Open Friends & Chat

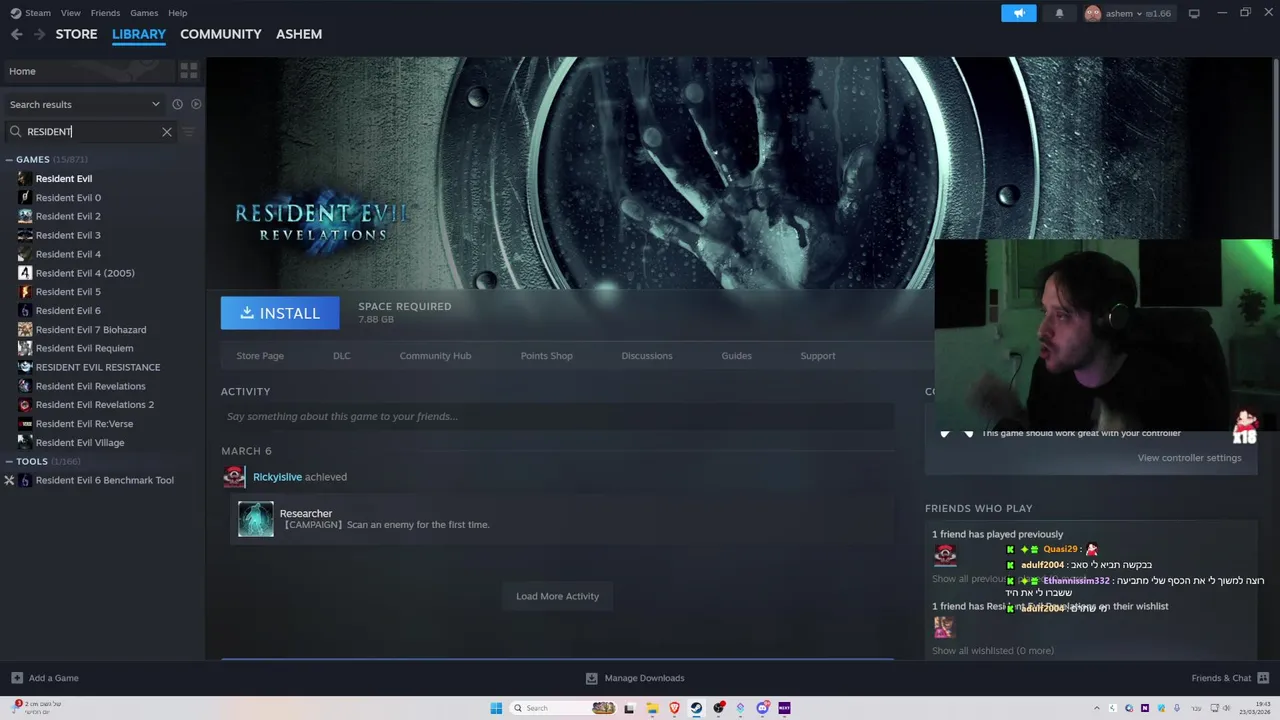[x=1230, y=678]
